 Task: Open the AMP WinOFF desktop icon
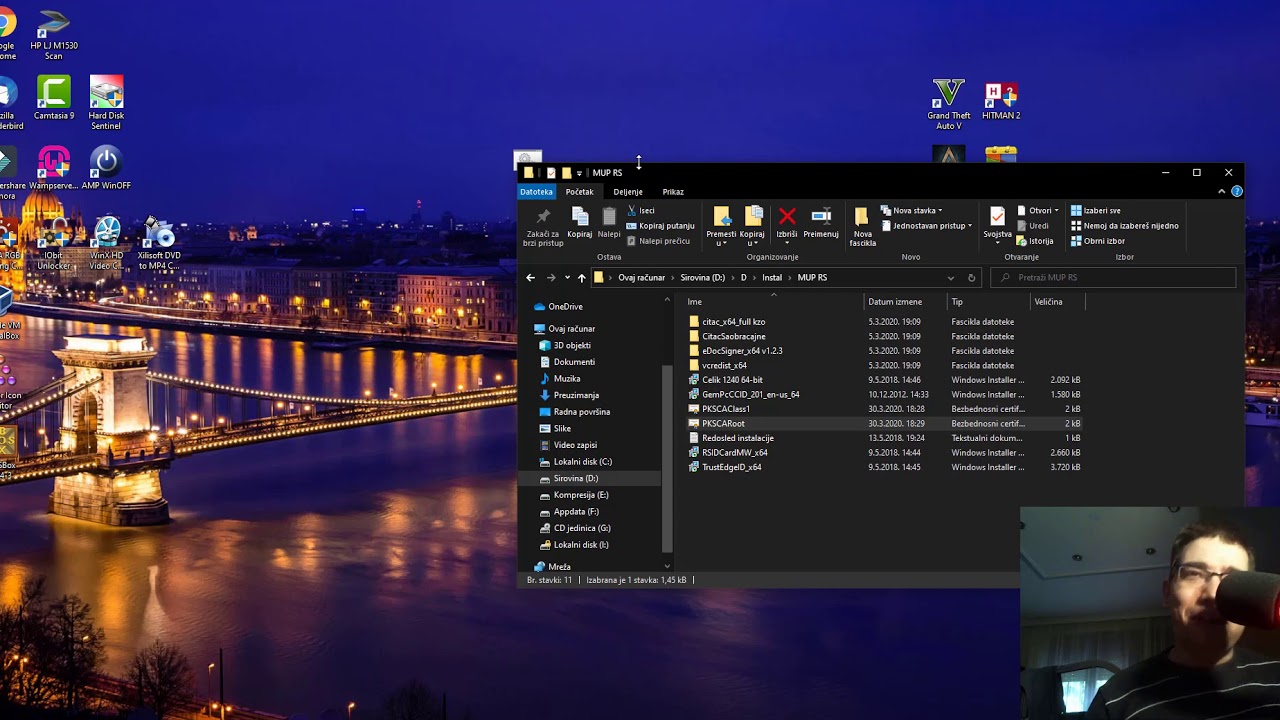pos(105,168)
